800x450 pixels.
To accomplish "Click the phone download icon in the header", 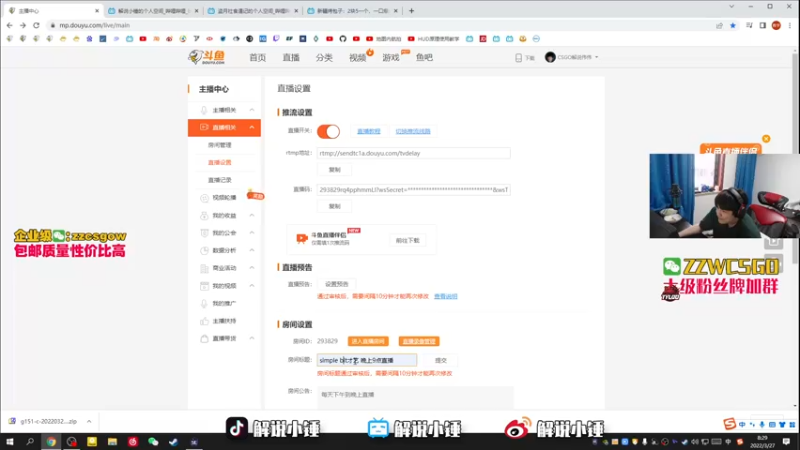I will pyautogui.click(x=518, y=58).
